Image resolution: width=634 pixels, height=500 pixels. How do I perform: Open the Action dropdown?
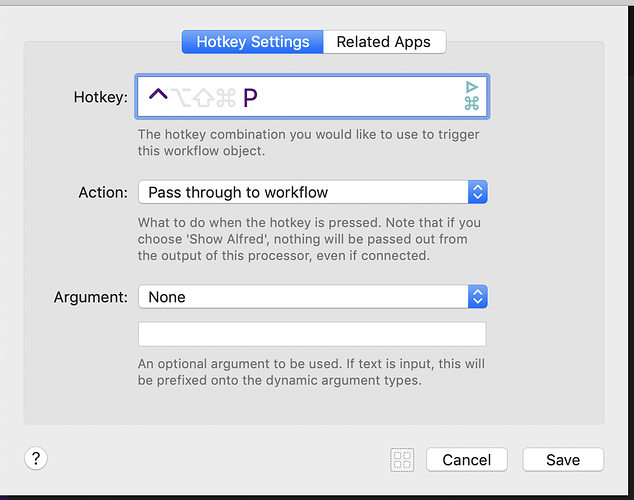(313, 192)
